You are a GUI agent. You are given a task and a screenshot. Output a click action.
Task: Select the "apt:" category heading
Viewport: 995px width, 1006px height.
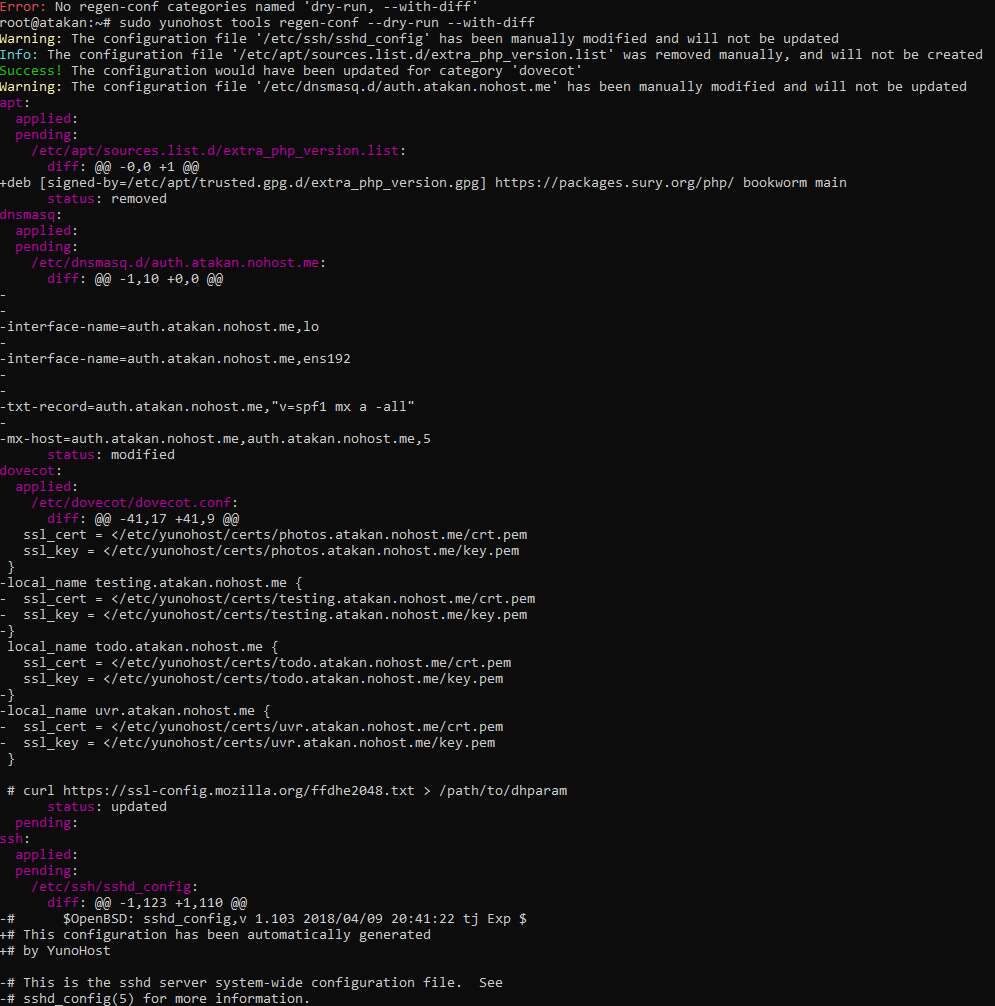(x=16, y=103)
